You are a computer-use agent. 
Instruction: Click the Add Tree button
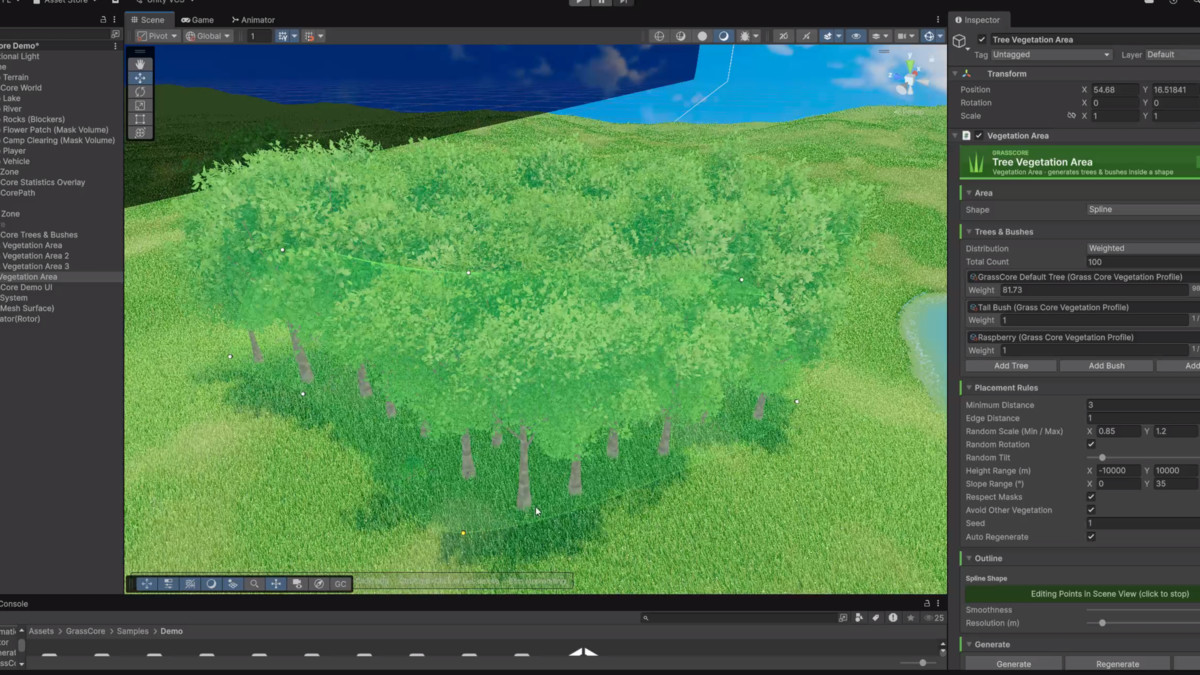1011,366
